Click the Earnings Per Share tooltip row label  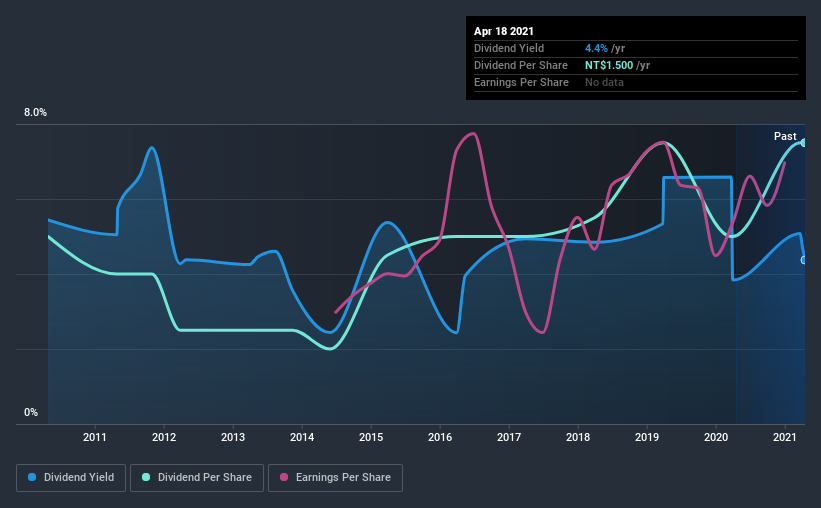pyautogui.click(x=521, y=82)
